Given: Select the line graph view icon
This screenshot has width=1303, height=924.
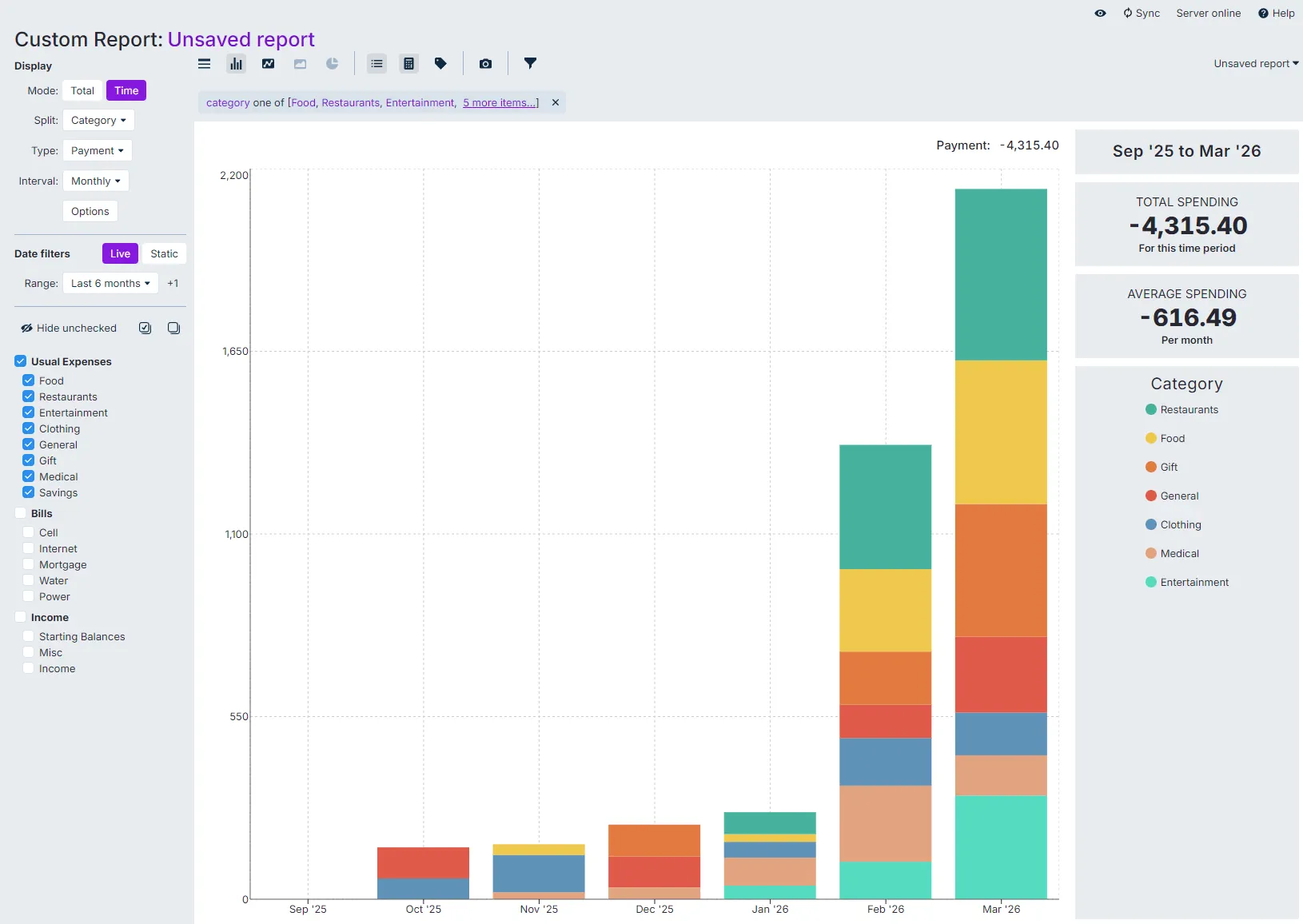Looking at the screenshot, I should [269, 64].
